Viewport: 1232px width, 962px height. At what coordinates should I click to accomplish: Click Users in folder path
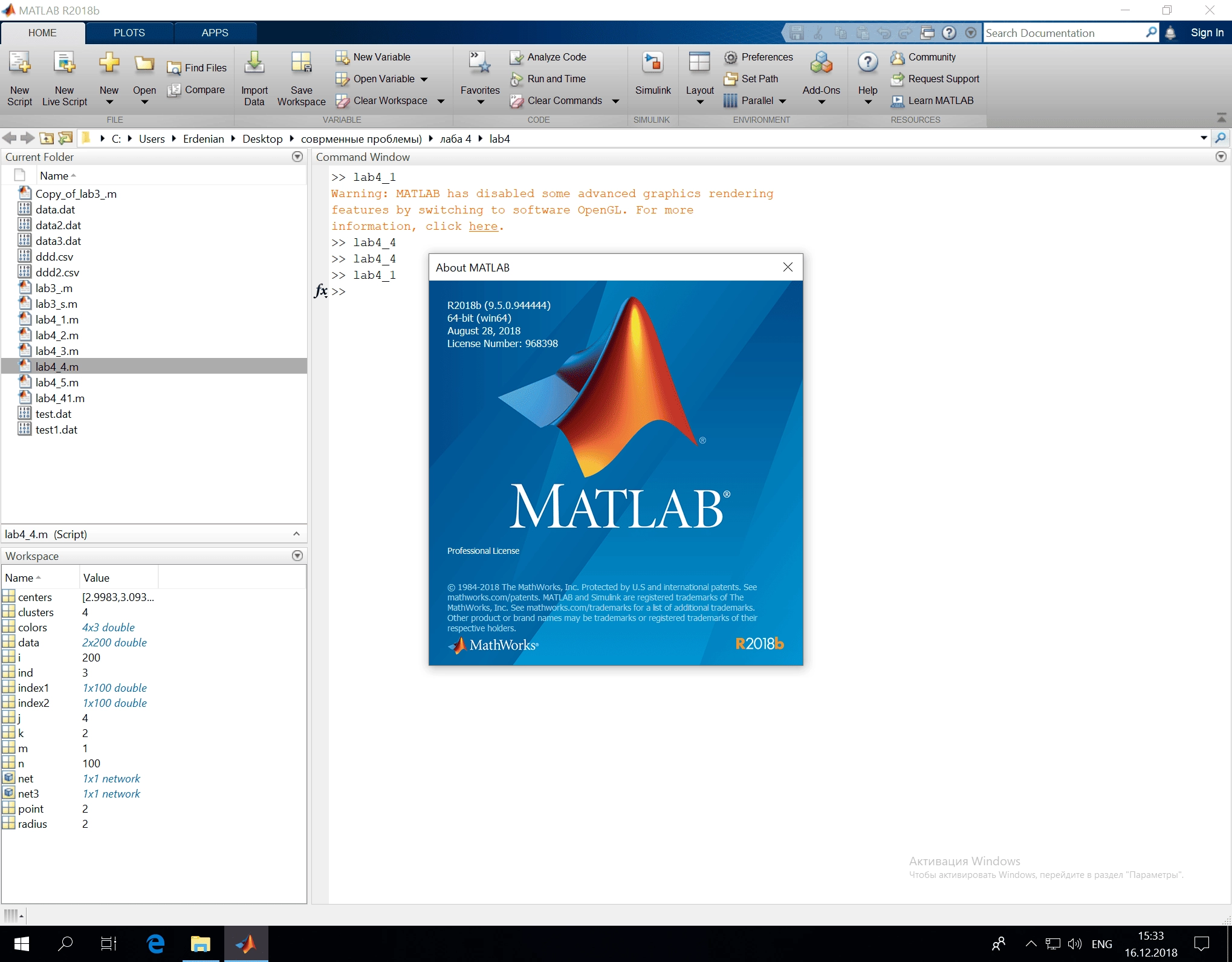152,138
